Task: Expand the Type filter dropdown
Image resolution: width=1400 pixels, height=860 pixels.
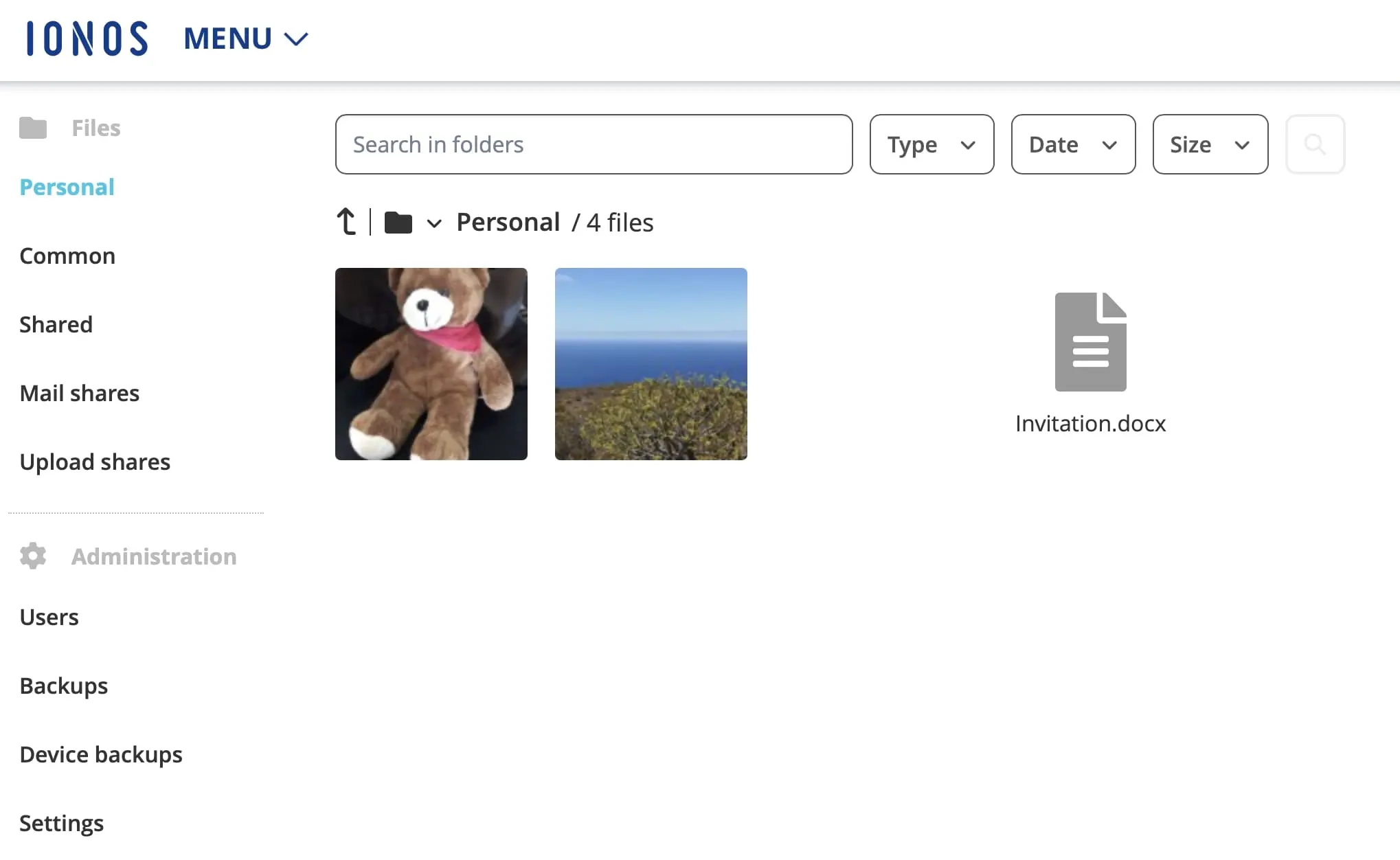Action: point(932,144)
